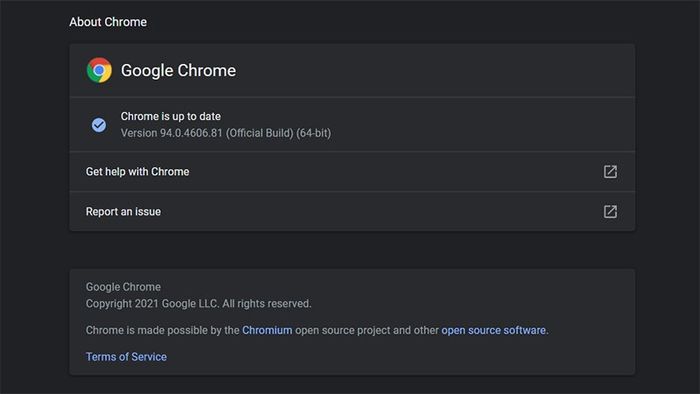This screenshot has height=394, width=700.
Task: Click the 'Chrome is made possible by' sentence
Action: [x=317, y=330]
